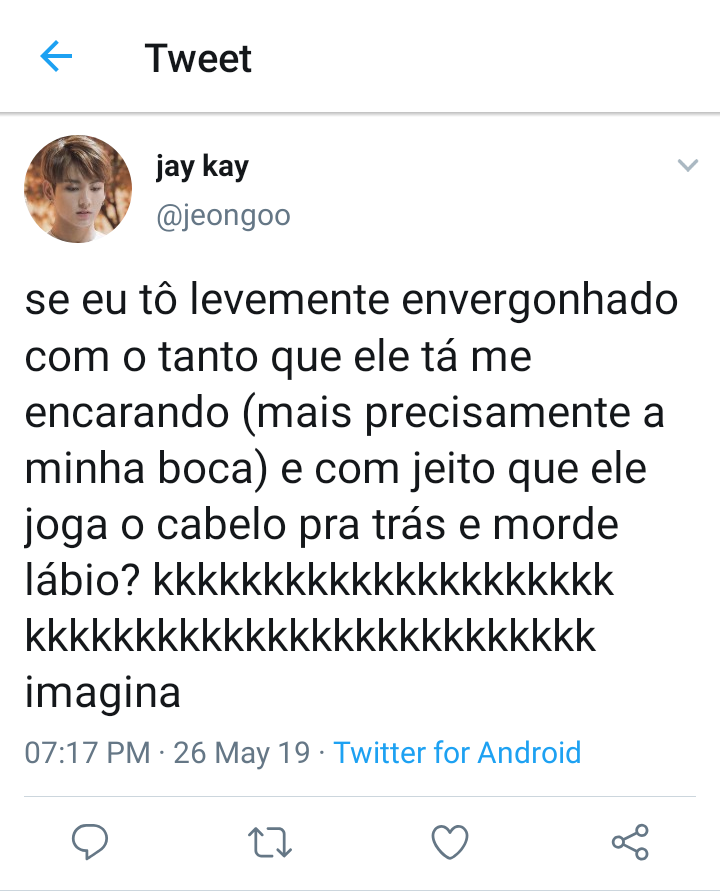The height and width of the screenshot is (895, 720).
Task: Tap the 26 May 19 date
Action: [242, 752]
